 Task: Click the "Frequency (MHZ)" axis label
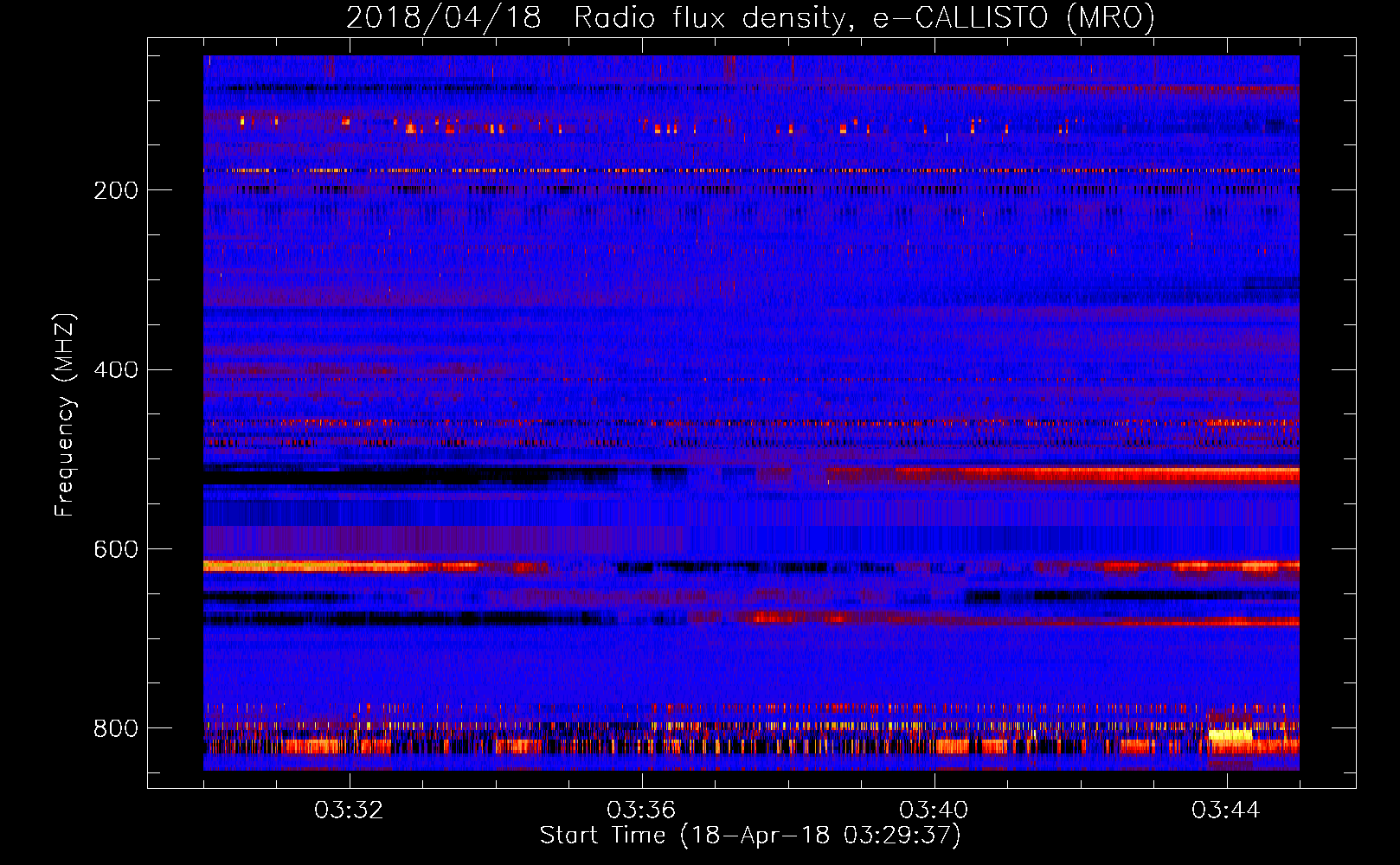(x=65, y=414)
